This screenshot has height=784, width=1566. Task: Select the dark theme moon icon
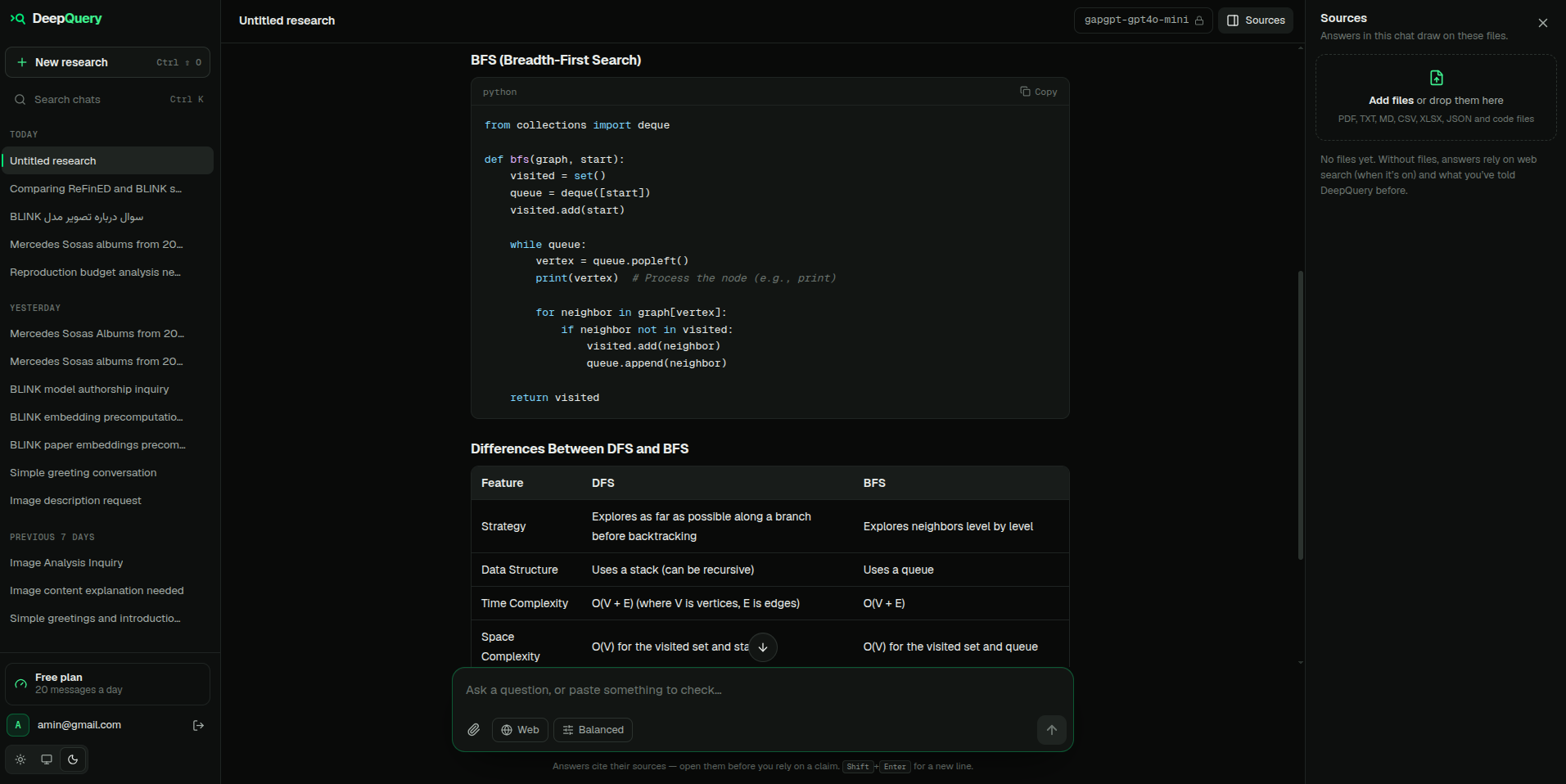click(73, 759)
